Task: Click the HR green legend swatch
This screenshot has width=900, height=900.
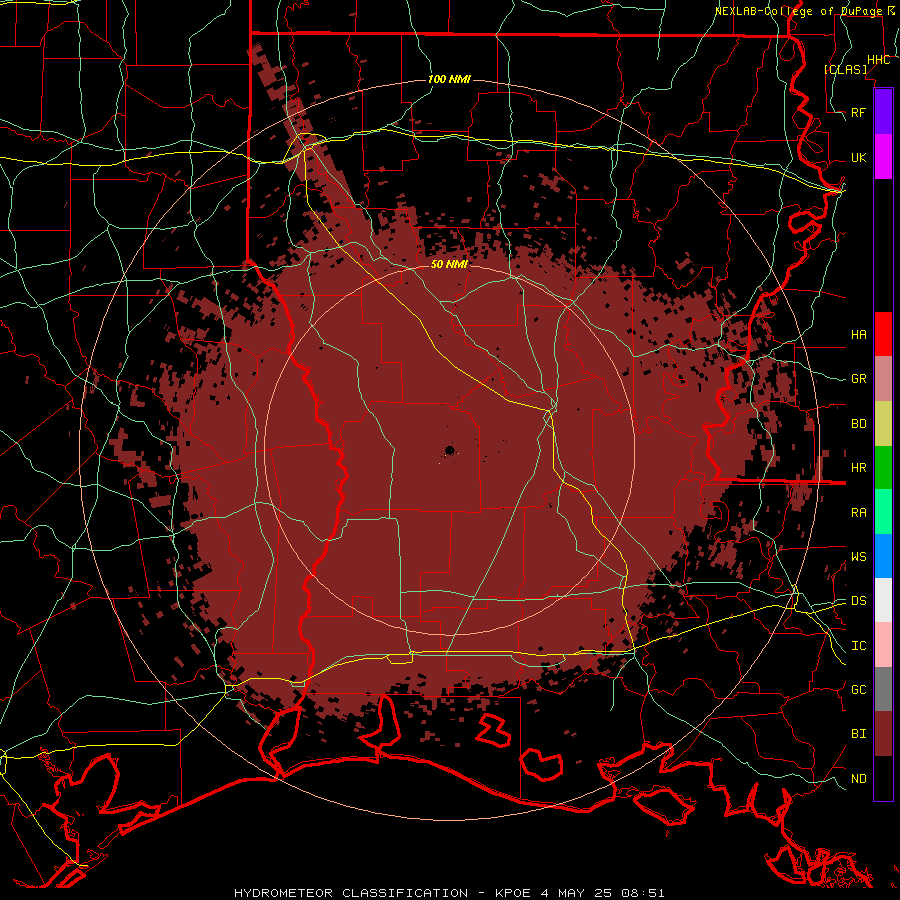Action: [x=883, y=467]
